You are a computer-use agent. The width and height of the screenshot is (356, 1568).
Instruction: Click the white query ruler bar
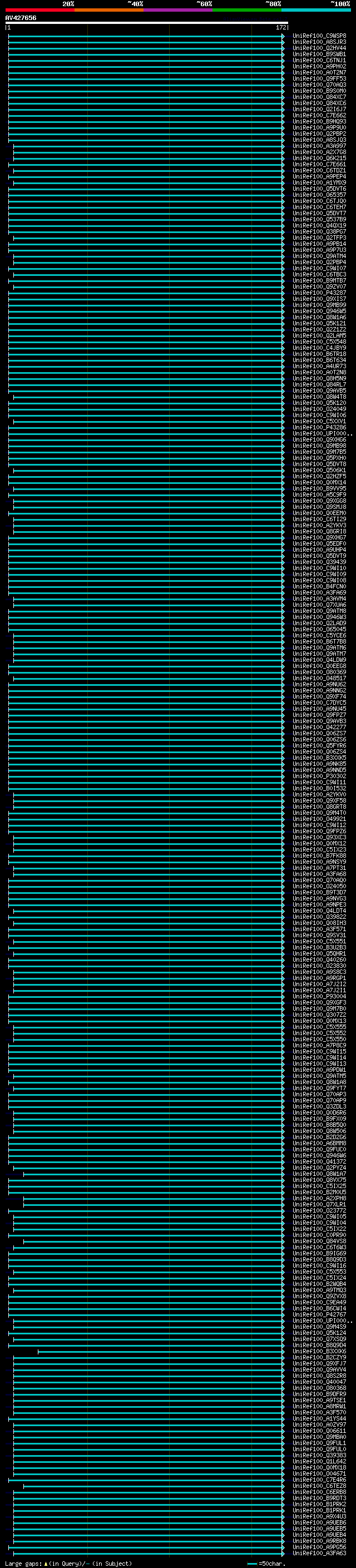tap(147, 22)
